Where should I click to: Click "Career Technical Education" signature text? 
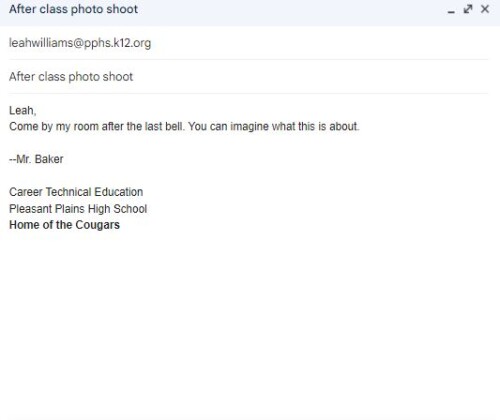coord(76,192)
